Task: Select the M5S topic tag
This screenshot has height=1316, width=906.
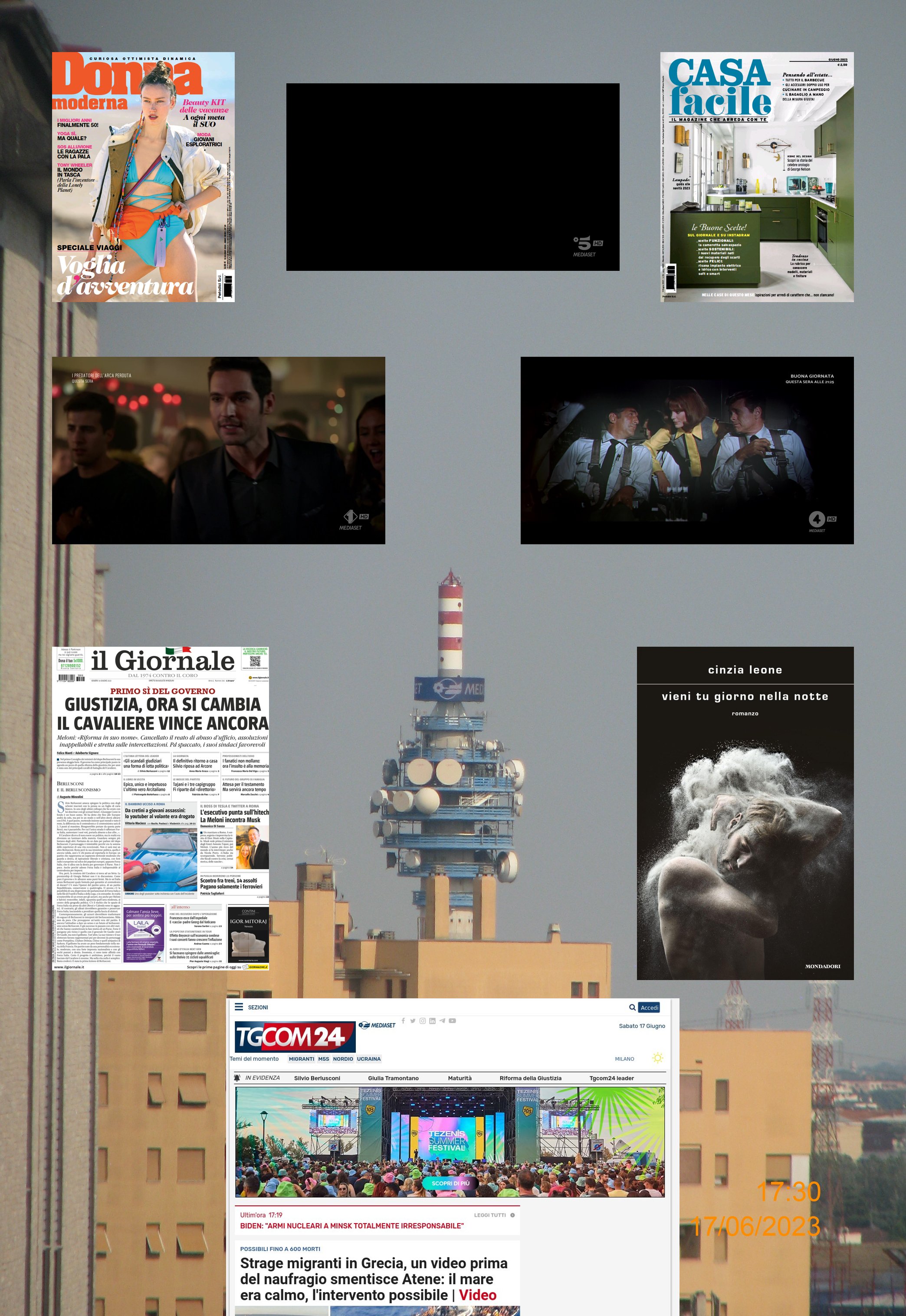Action: point(324,1059)
